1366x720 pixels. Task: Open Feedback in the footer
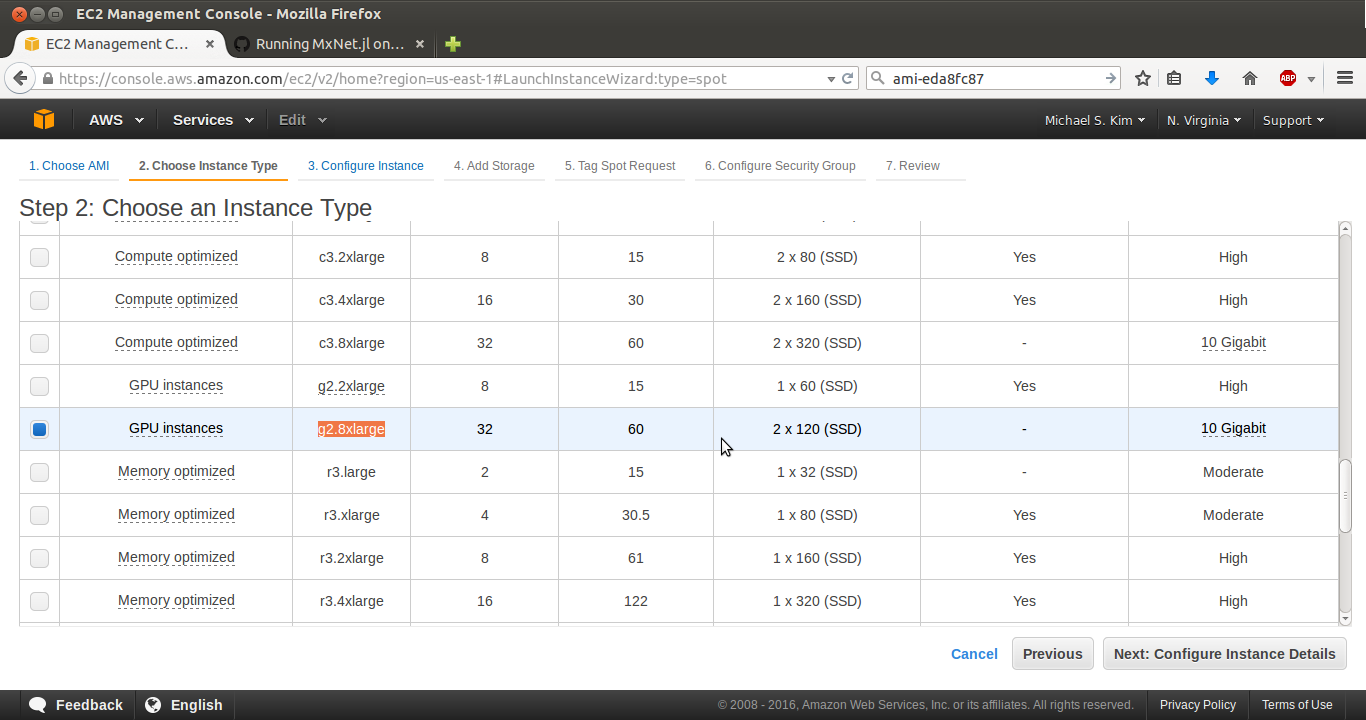coord(77,705)
